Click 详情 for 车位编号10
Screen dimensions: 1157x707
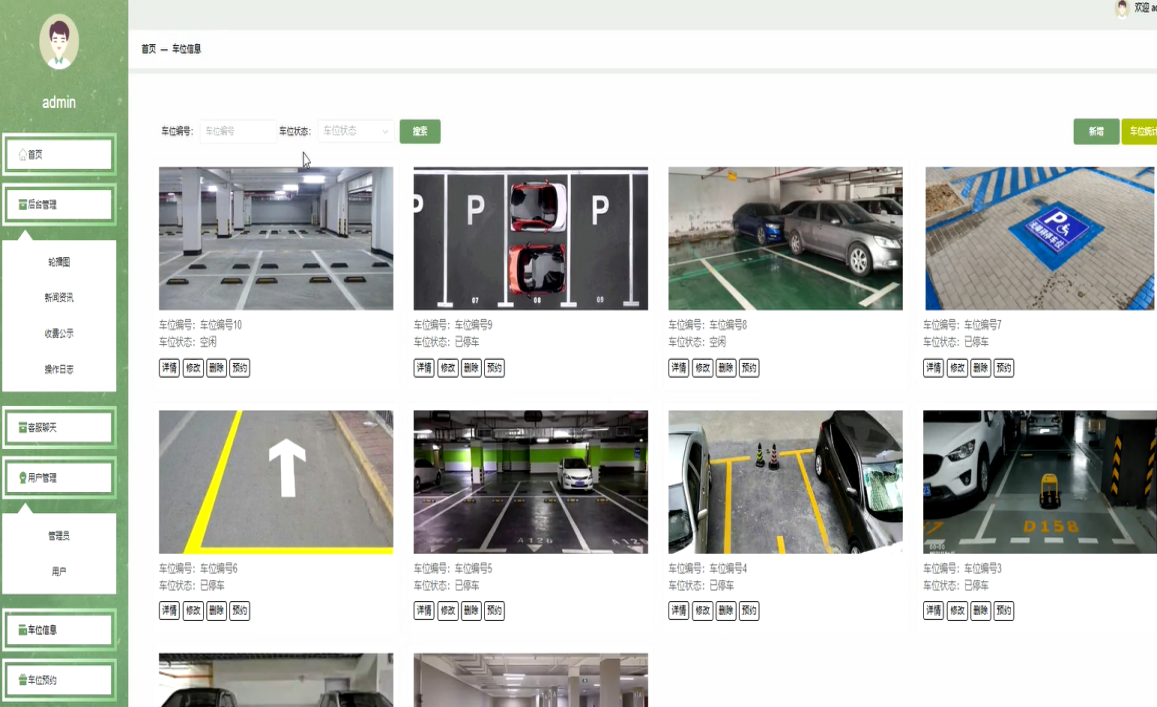[x=169, y=368]
